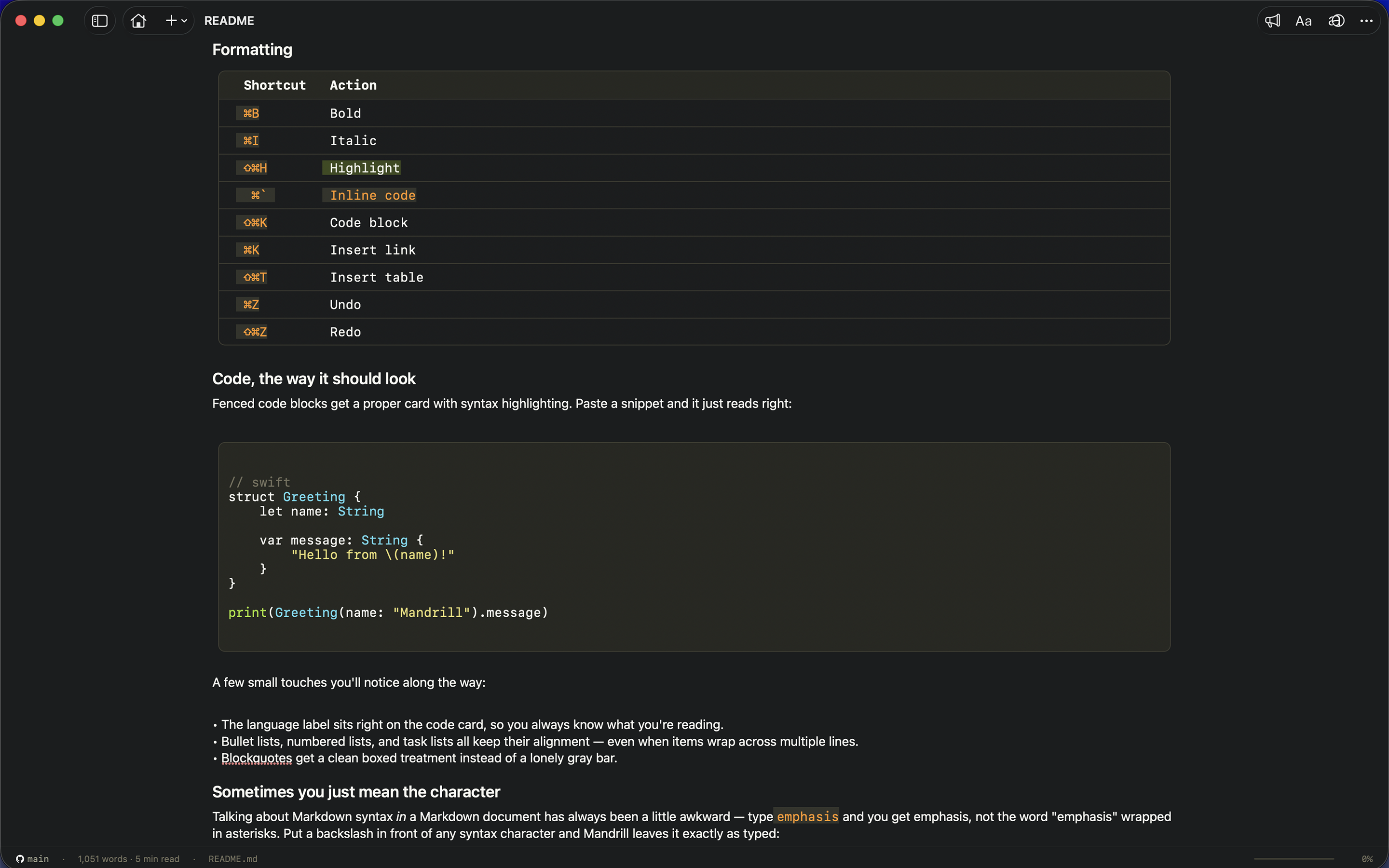
Task: Click the 0% progress percentage
Action: coord(1367,859)
